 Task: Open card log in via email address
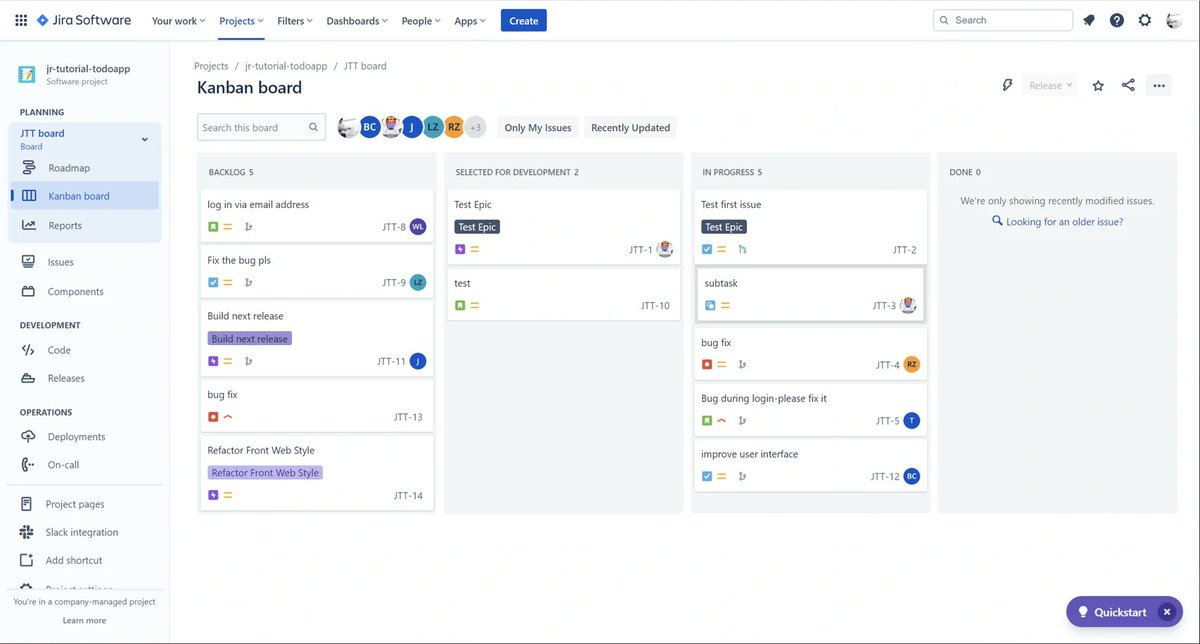(x=317, y=214)
